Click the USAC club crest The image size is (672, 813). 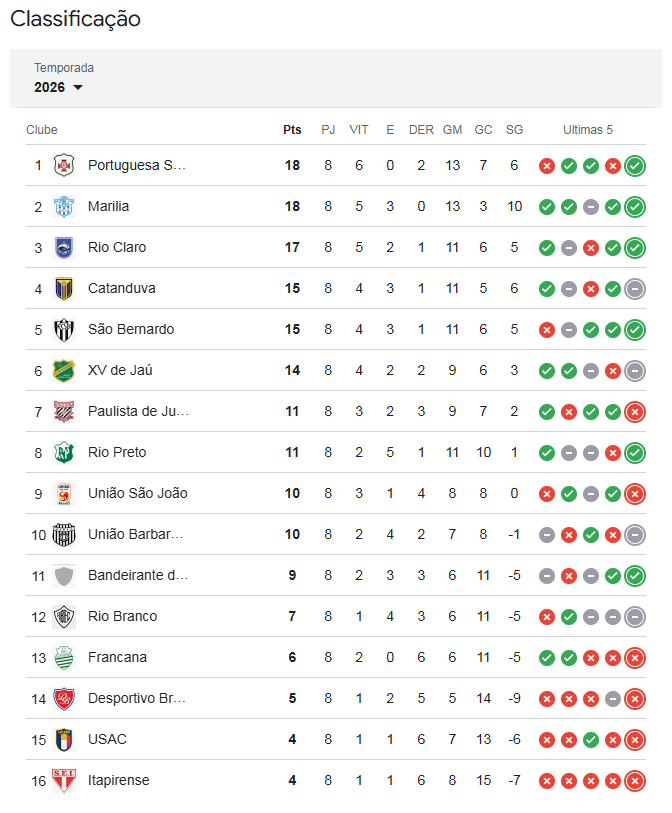click(x=64, y=739)
